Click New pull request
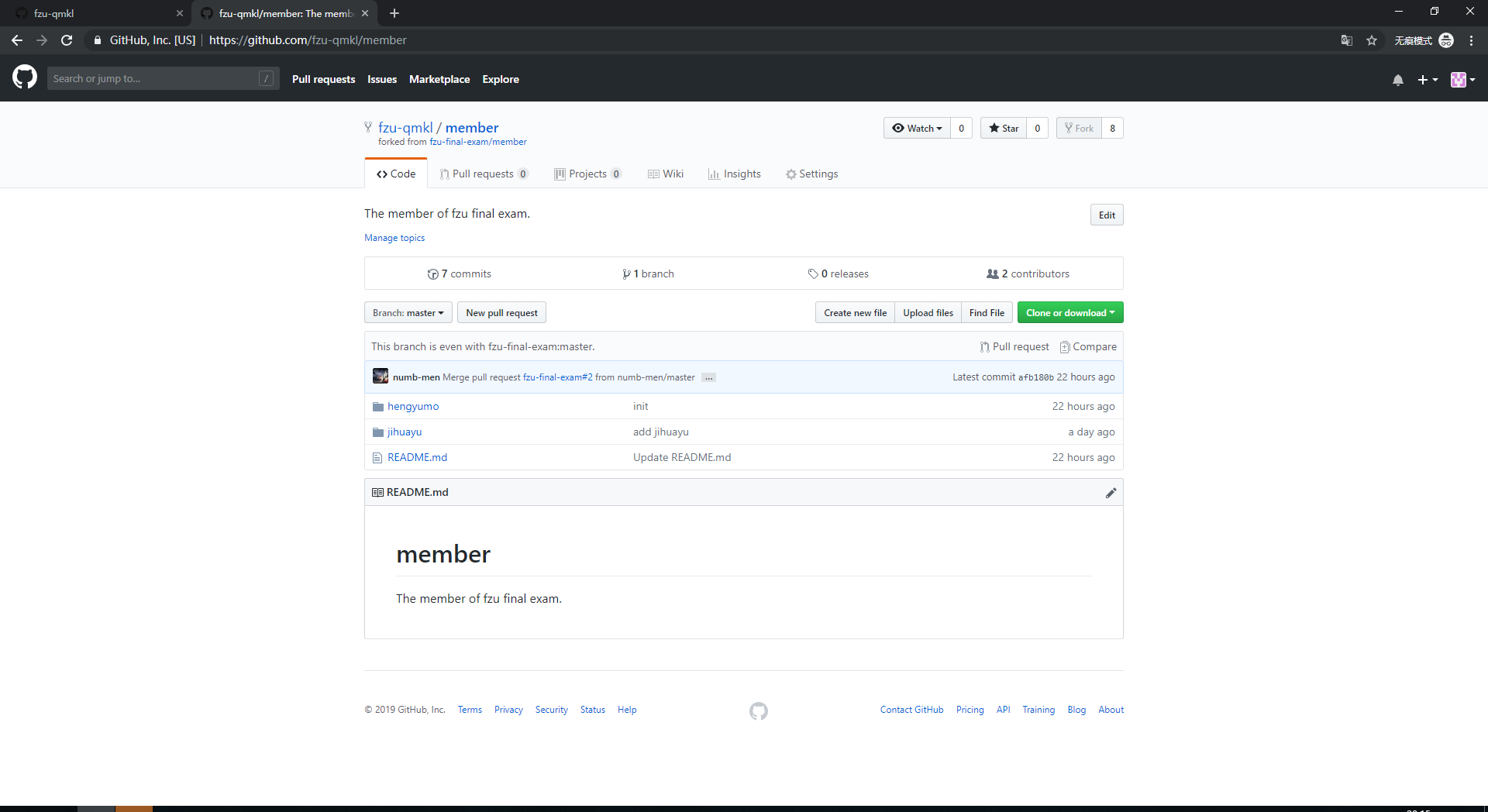Viewport: 1488px width, 812px height. point(501,312)
